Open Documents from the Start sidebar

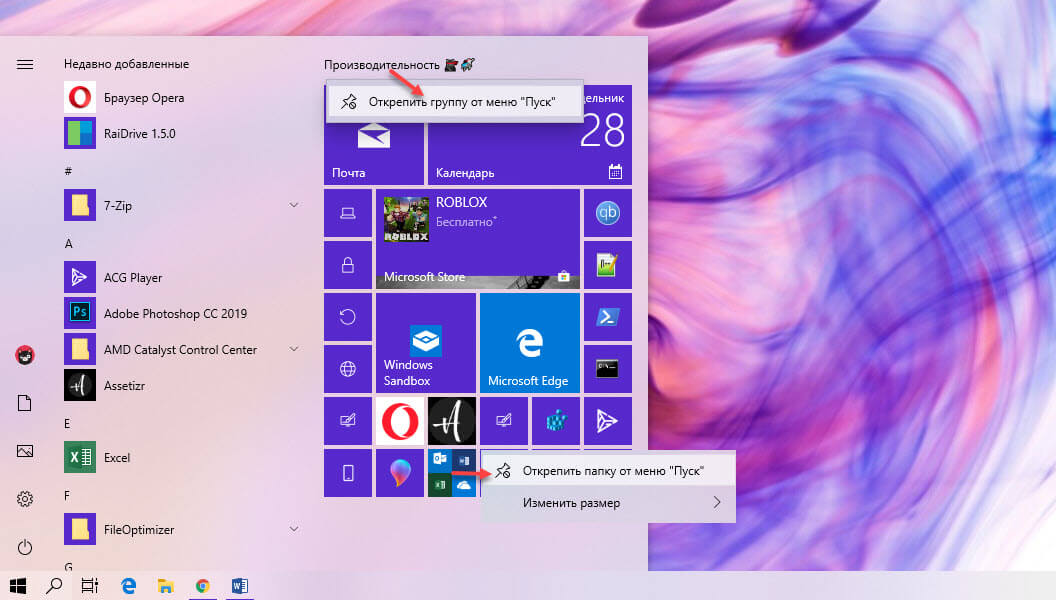coord(25,403)
